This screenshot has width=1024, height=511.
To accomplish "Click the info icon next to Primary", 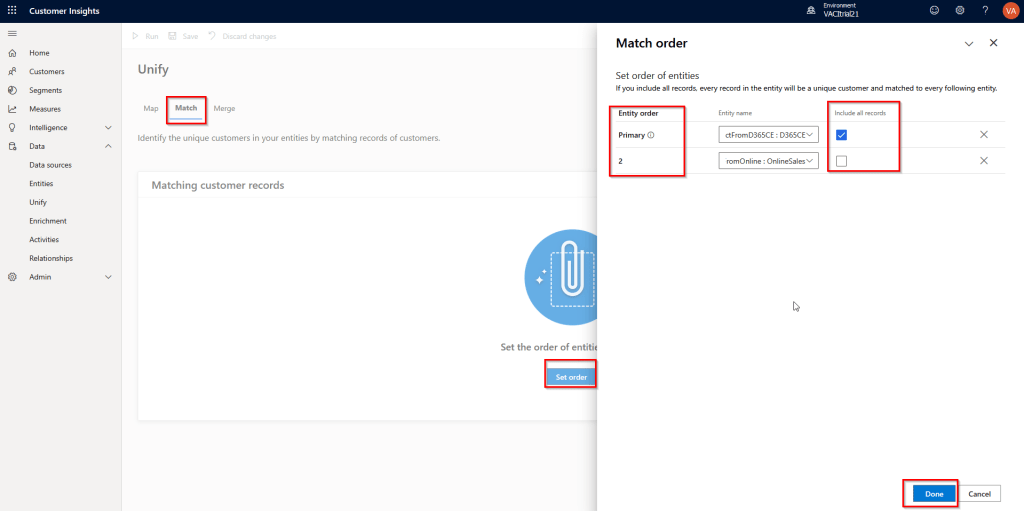I will point(651,135).
